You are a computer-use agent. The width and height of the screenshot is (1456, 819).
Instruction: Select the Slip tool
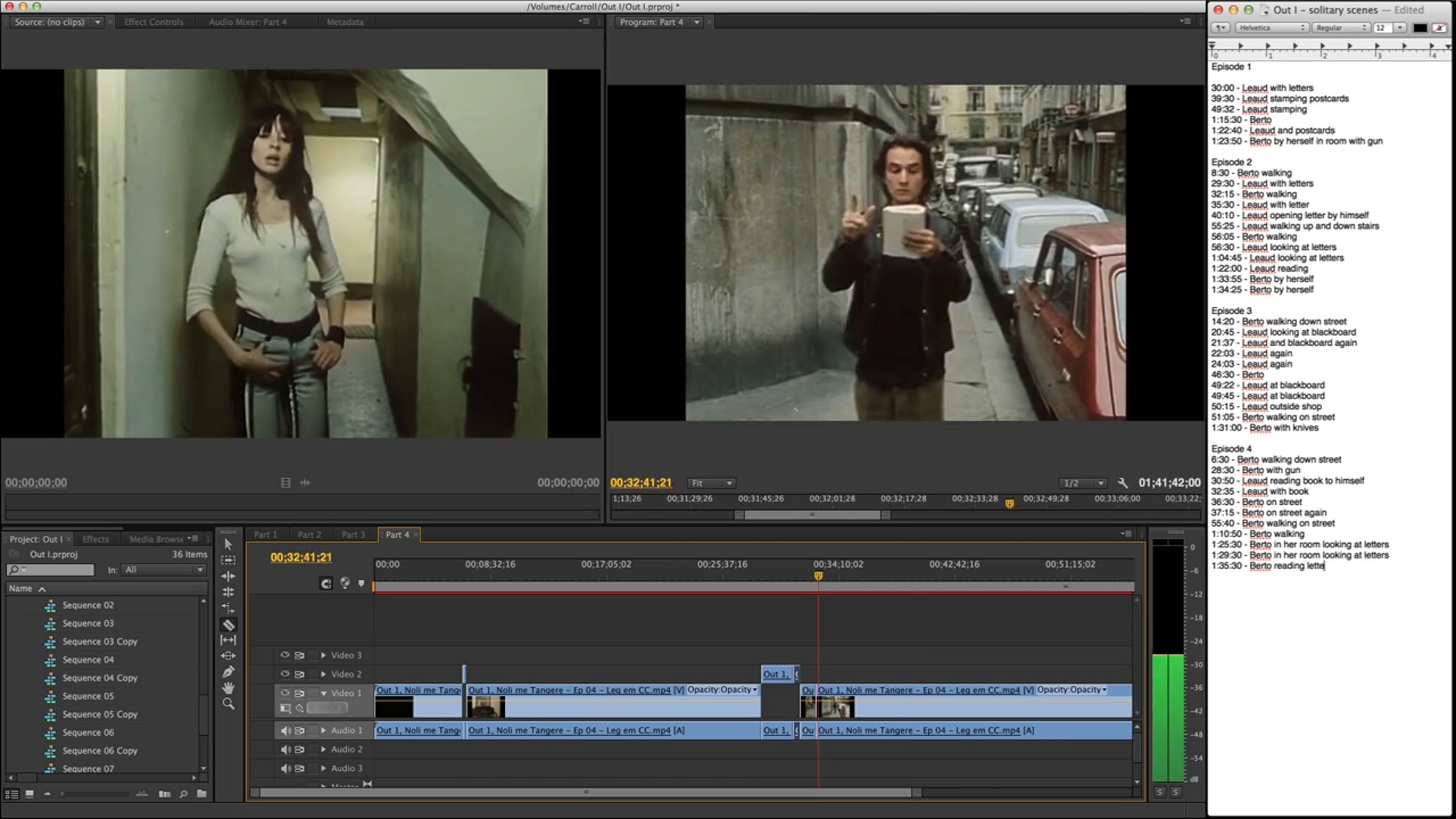(x=228, y=640)
